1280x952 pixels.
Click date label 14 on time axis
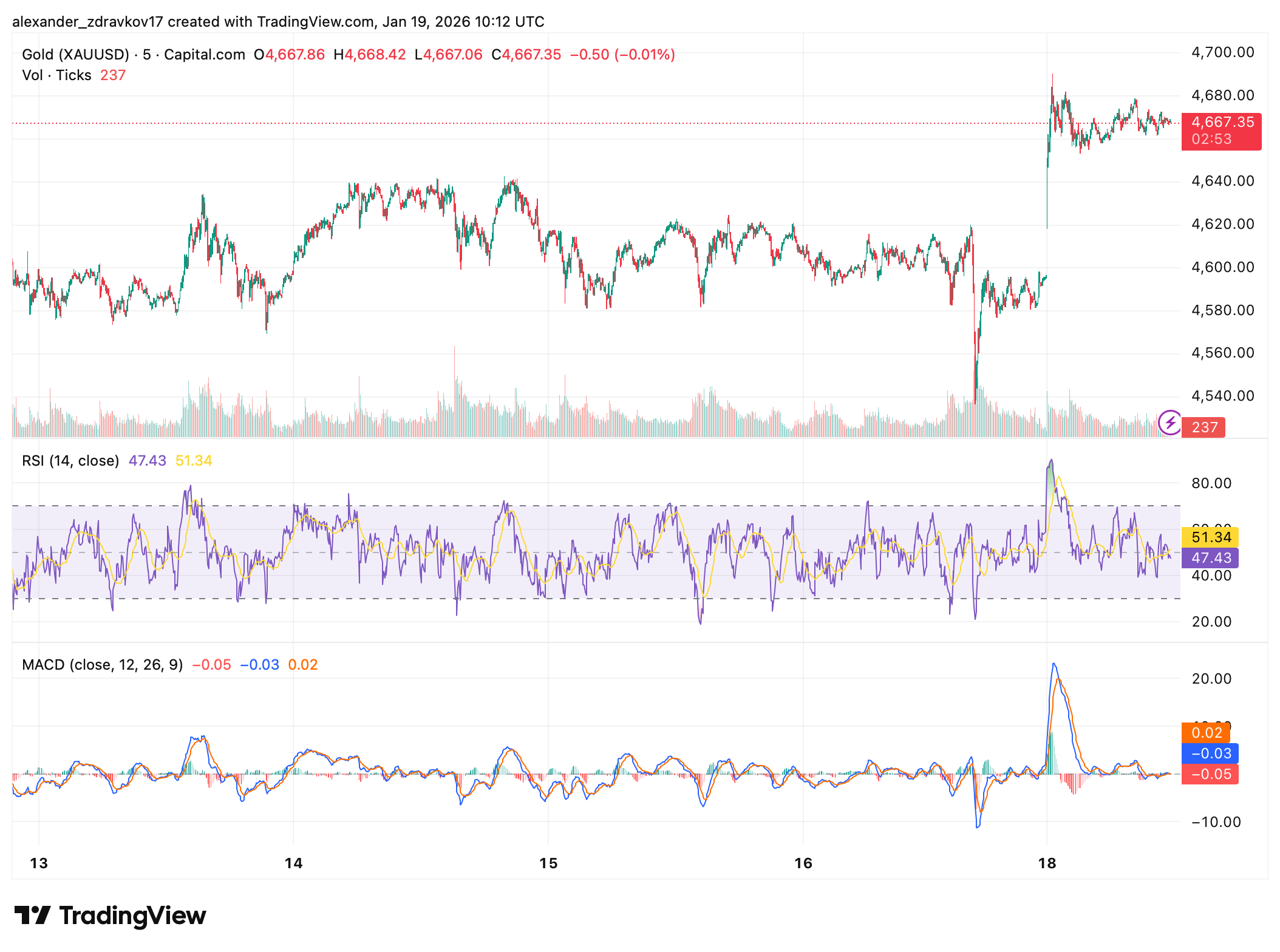(x=293, y=863)
